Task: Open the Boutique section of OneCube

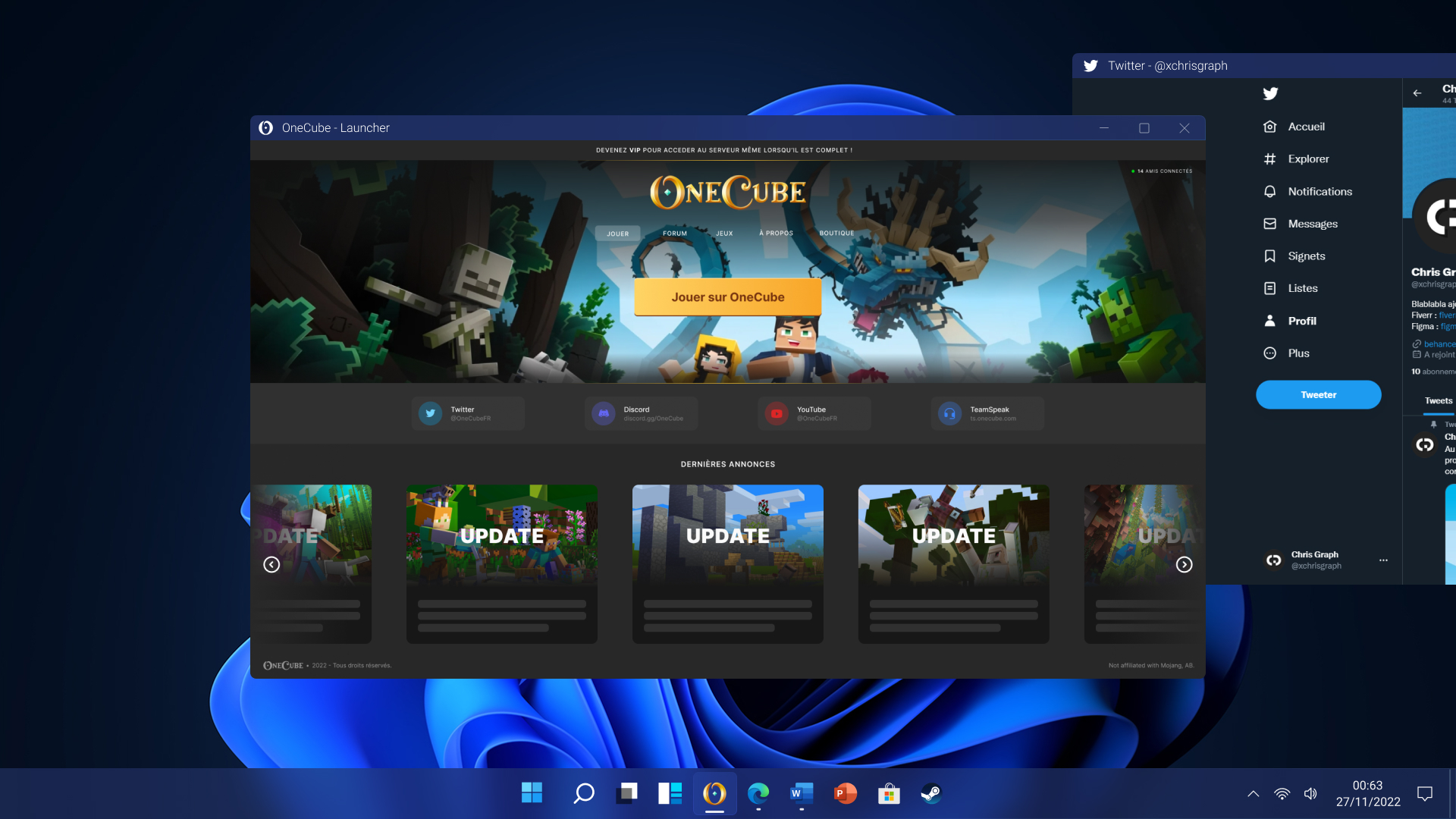Action: [x=837, y=233]
